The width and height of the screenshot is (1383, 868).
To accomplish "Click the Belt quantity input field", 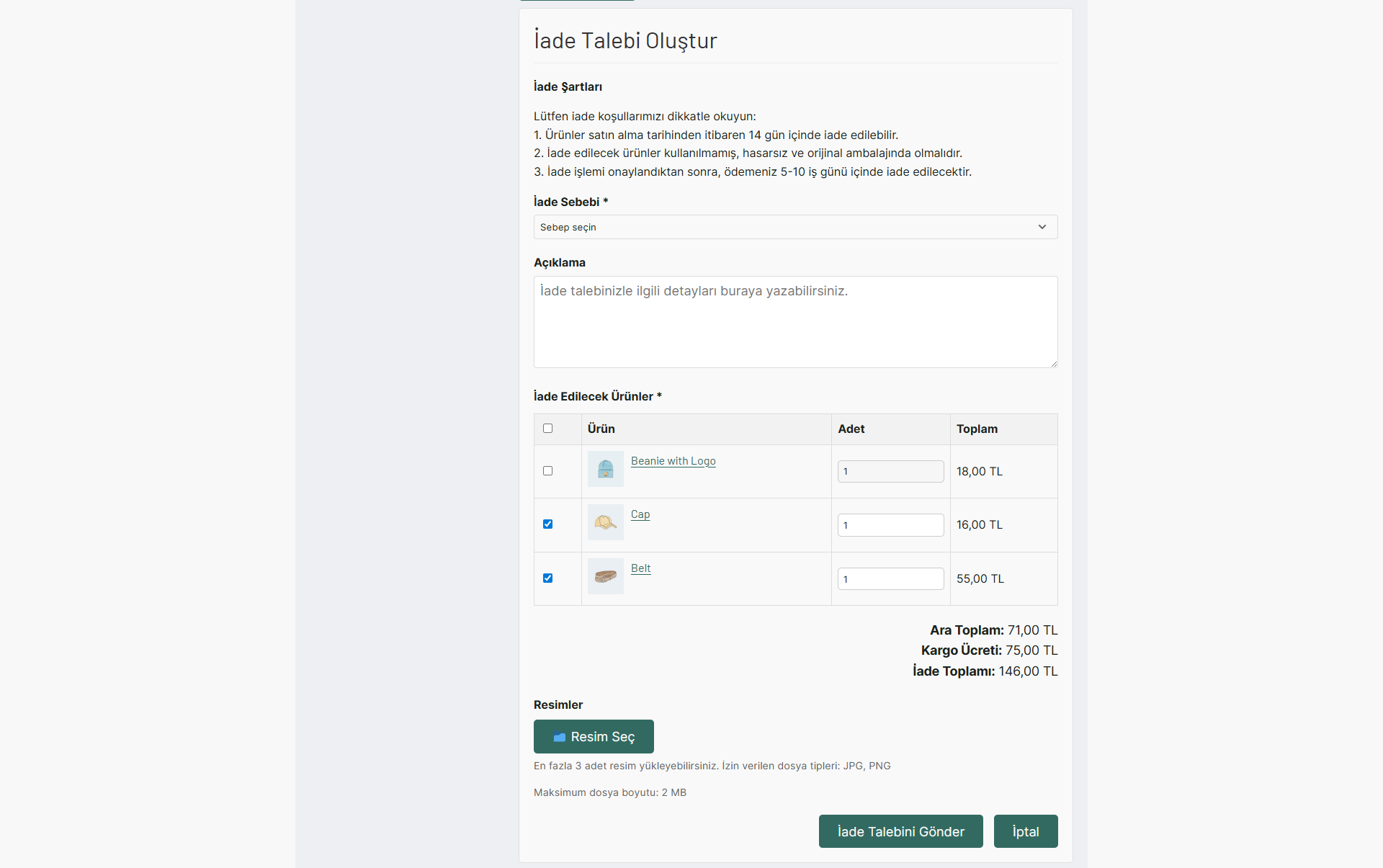I will coord(890,579).
